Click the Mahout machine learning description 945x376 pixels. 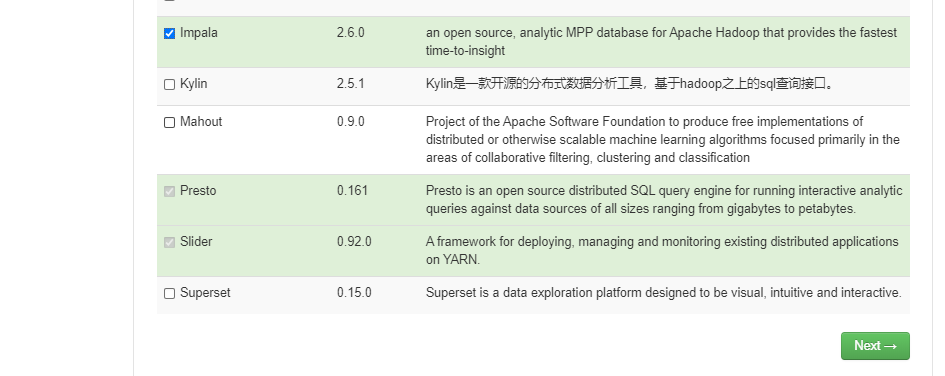pyautogui.click(x=663, y=140)
